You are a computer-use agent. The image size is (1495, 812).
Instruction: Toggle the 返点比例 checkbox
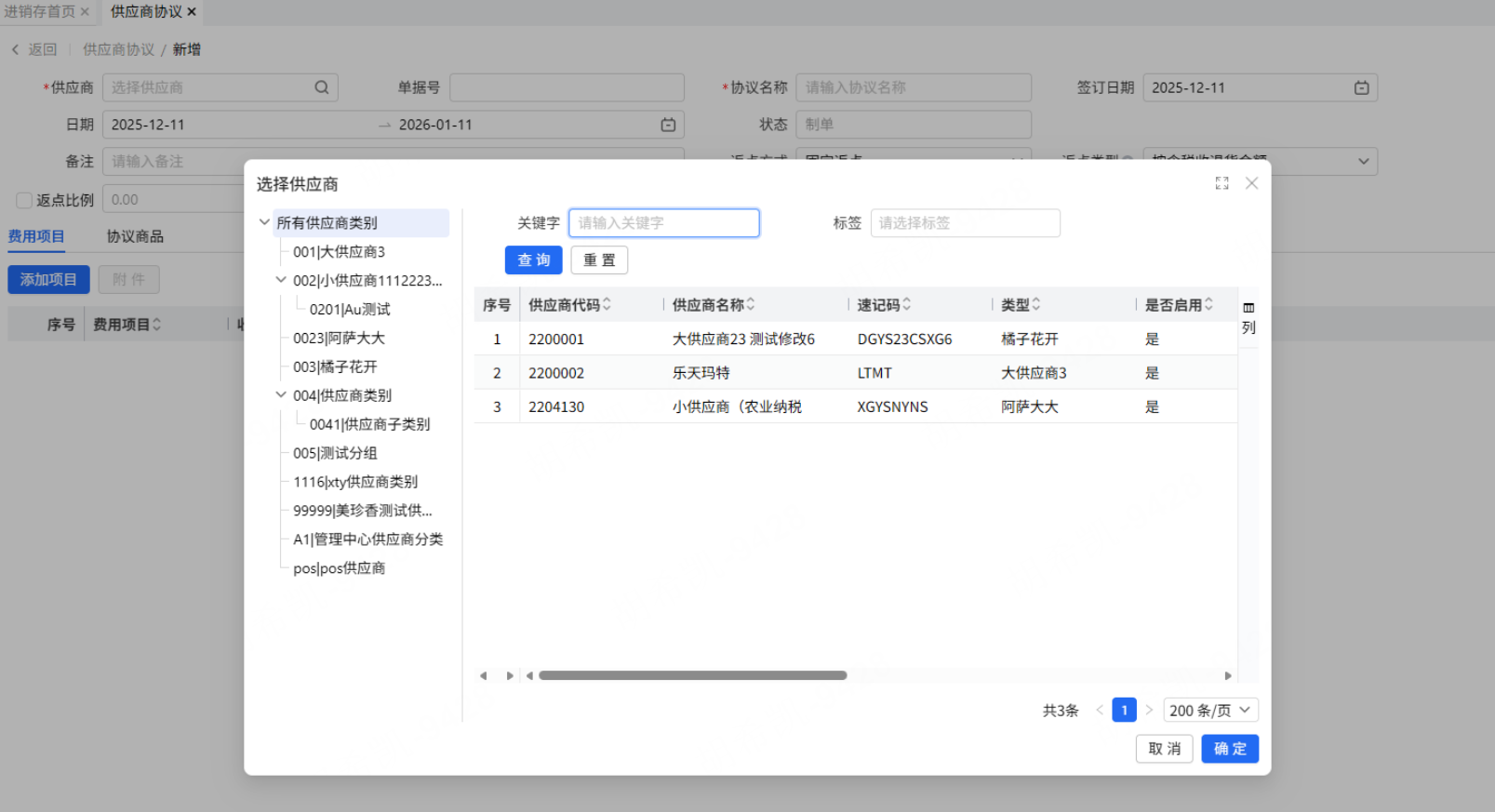click(25, 200)
